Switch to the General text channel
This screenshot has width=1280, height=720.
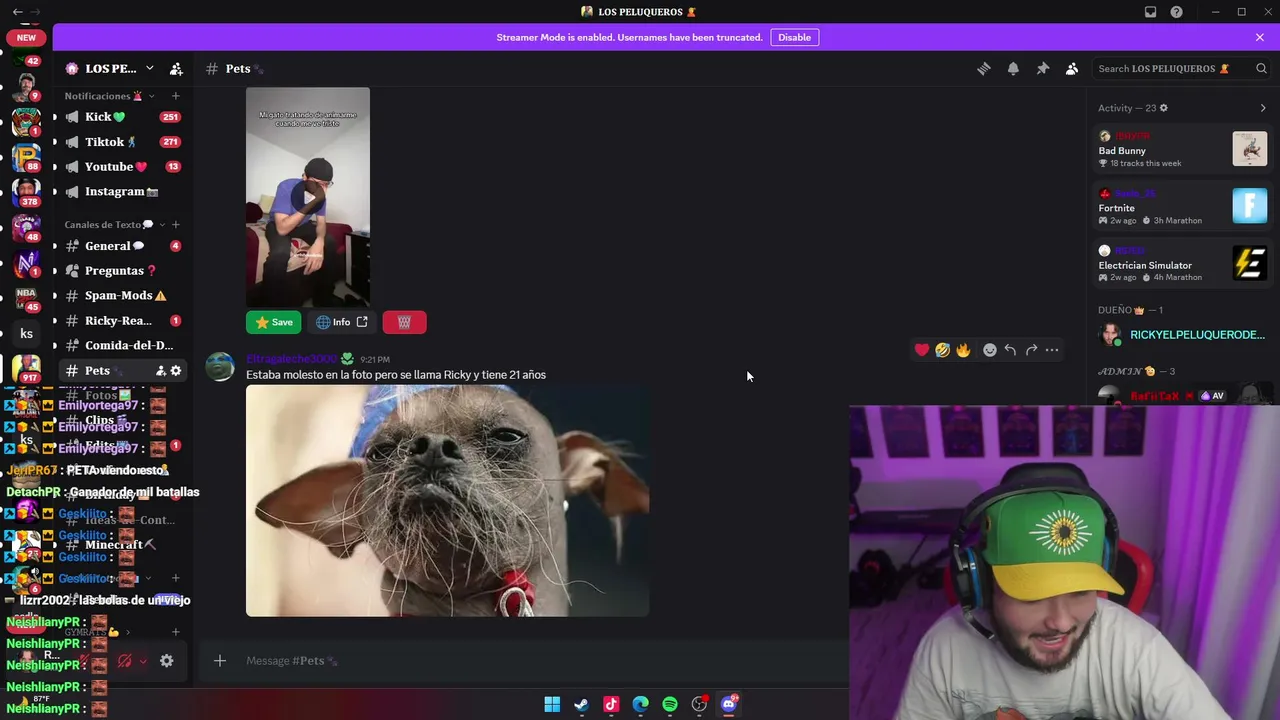click(x=123, y=246)
